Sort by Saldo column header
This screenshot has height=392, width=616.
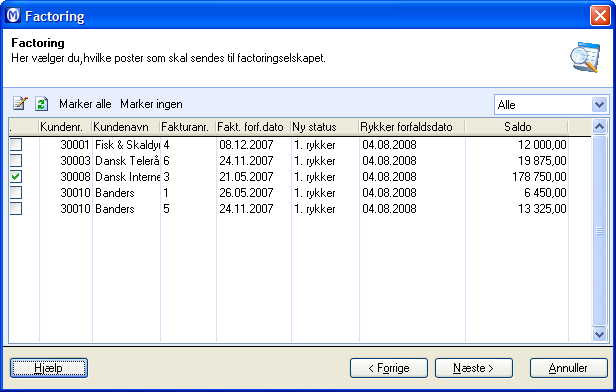517,127
